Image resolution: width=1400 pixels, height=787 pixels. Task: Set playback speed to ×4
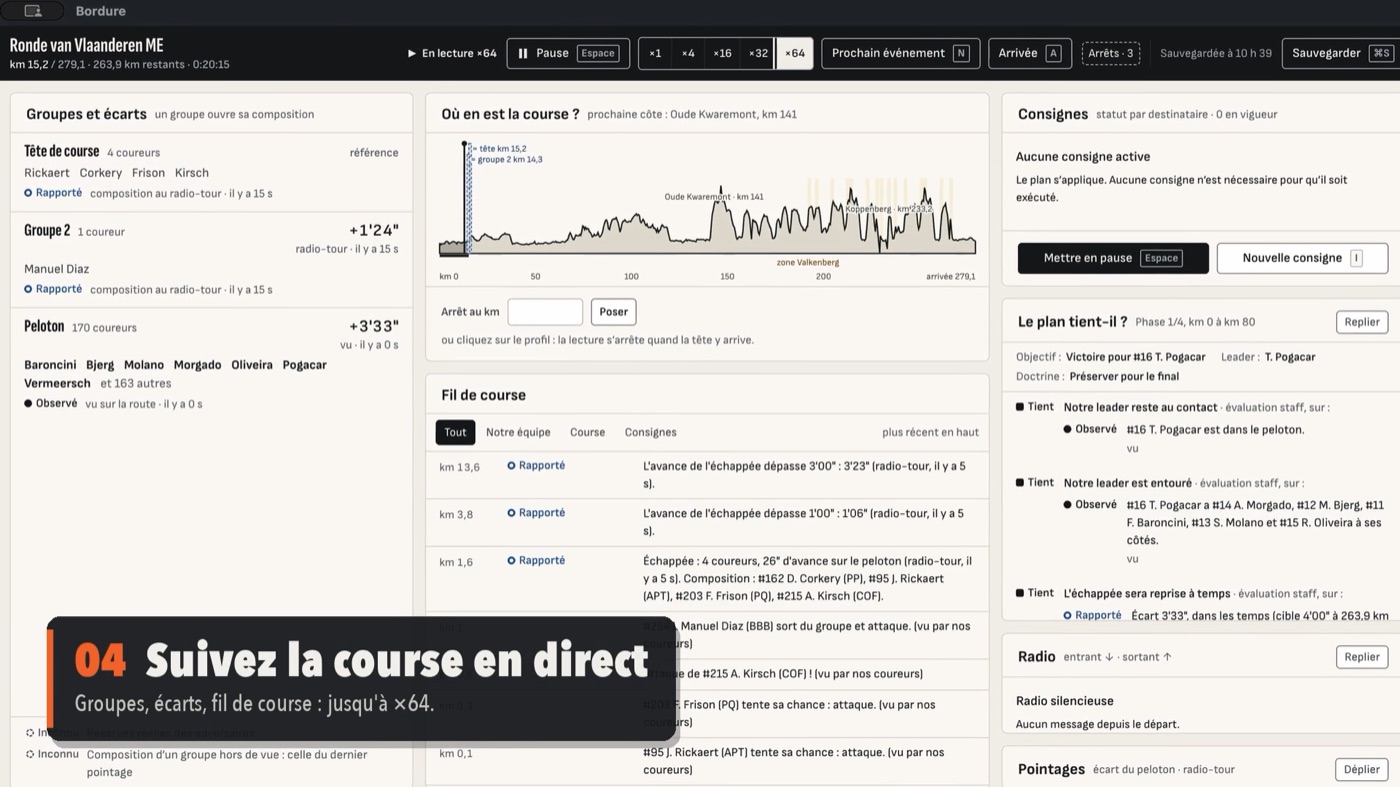coord(688,53)
